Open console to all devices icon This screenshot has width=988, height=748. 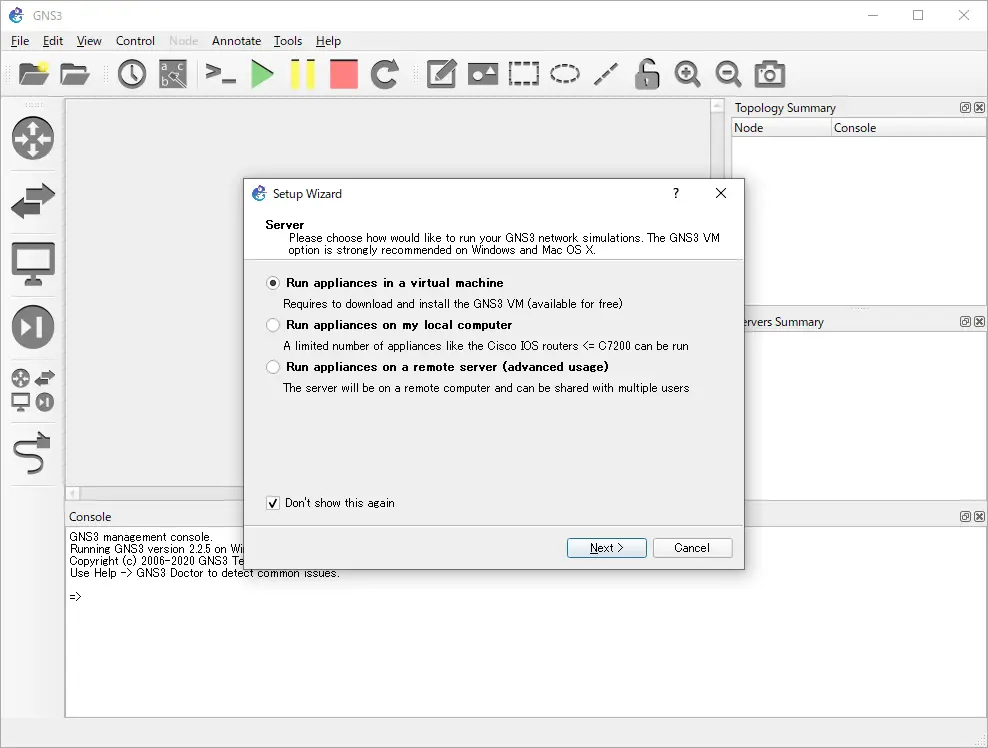(221, 74)
